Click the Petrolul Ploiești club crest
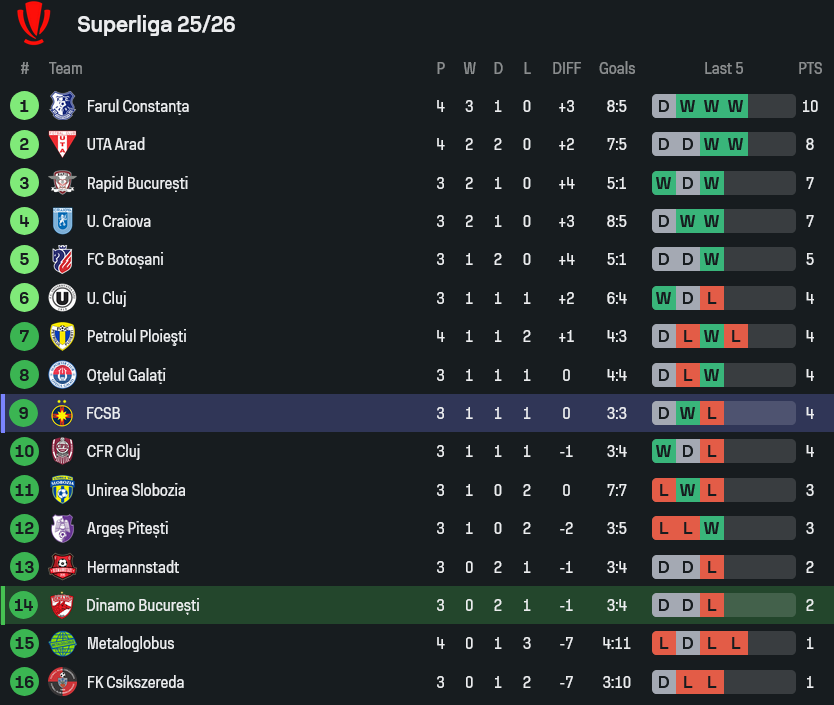Image resolution: width=834 pixels, height=705 pixels. (x=62, y=336)
